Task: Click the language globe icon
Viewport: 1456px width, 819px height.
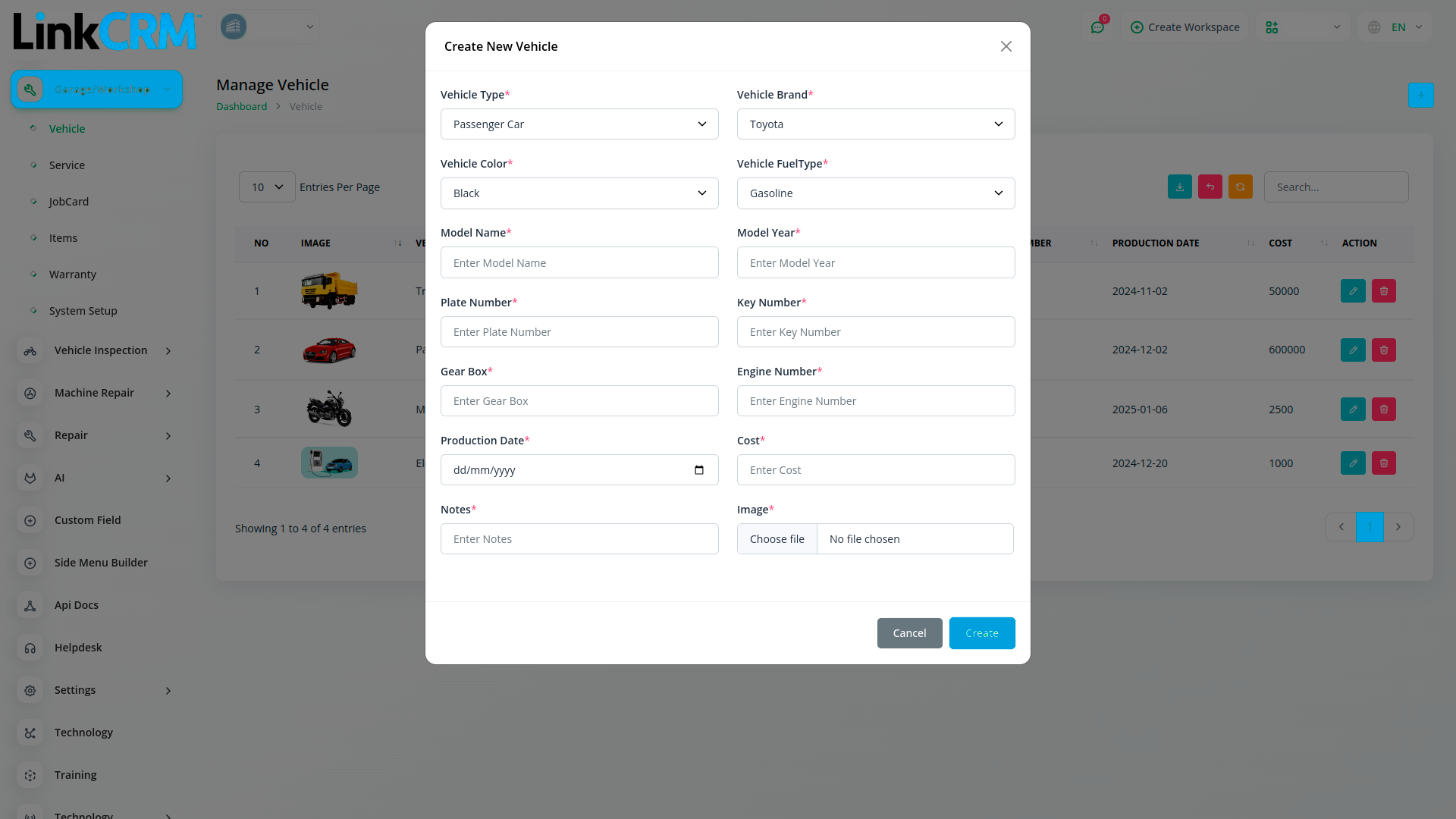Action: pyautogui.click(x=1374, y=27)
